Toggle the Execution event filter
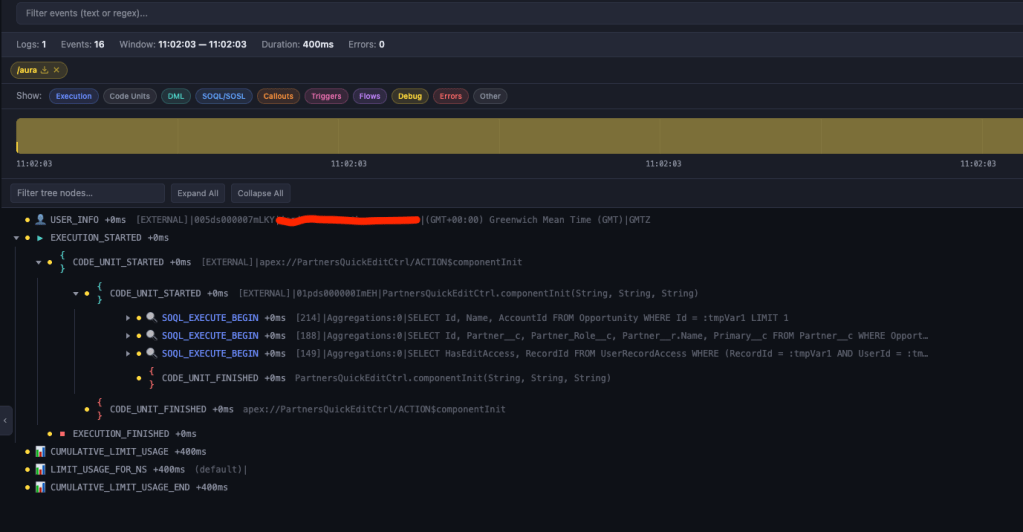1023x532 pixels. click(x=73, y=96)
